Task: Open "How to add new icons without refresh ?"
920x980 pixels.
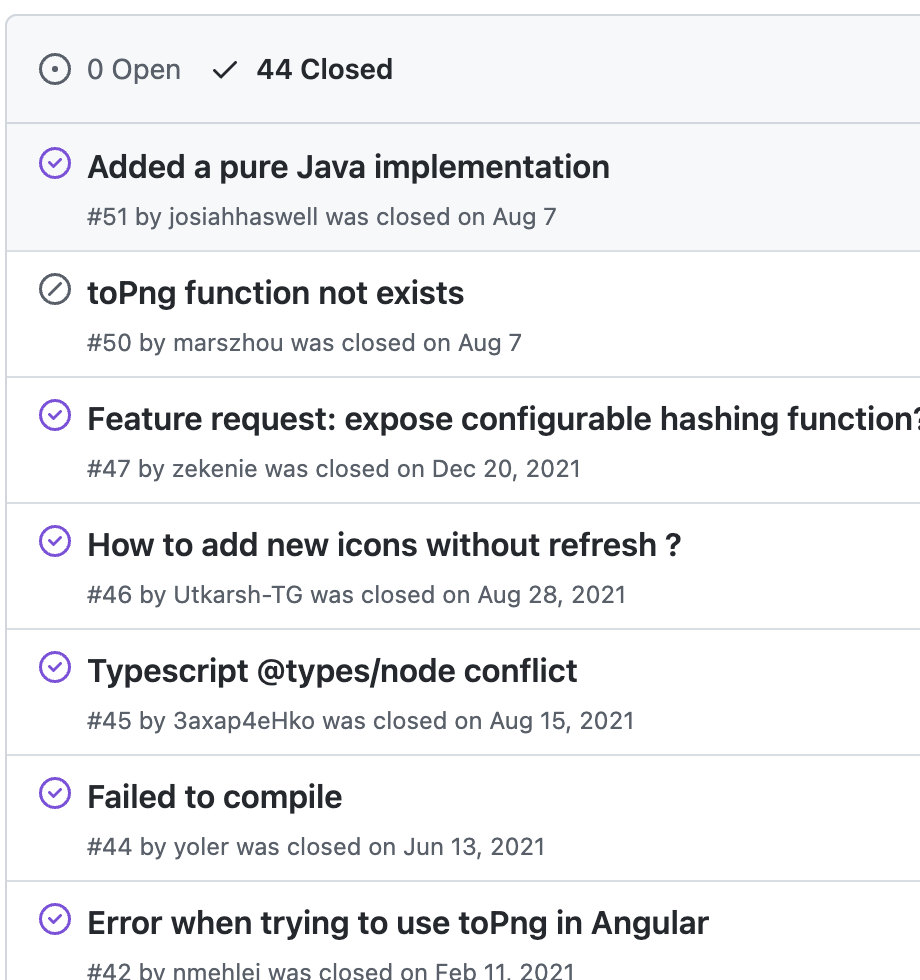Action: pos(384,545)
